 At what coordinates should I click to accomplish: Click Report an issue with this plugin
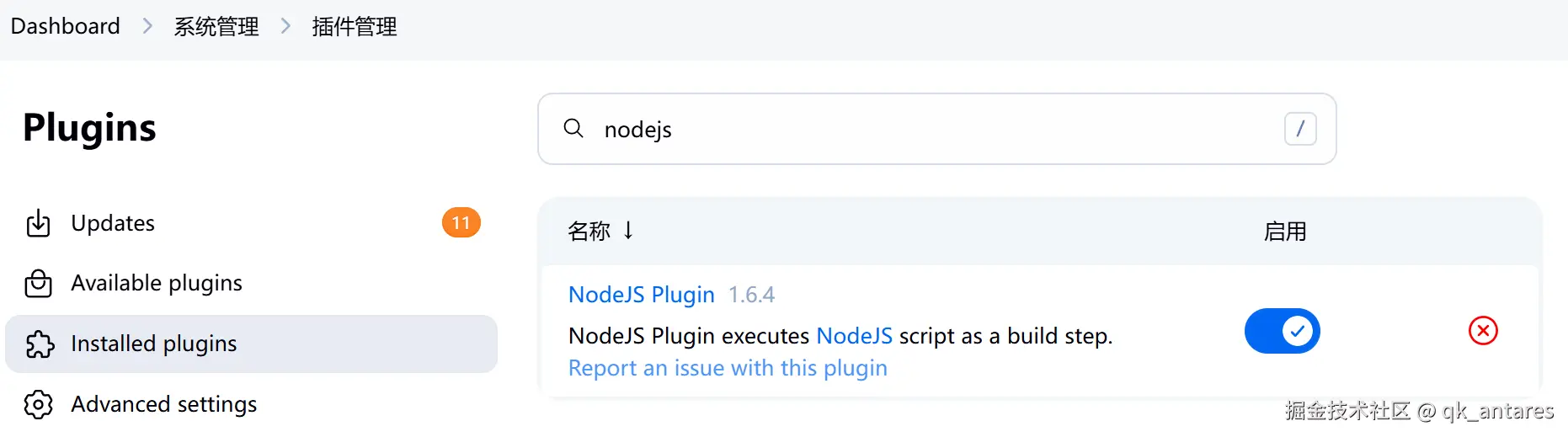728,368
